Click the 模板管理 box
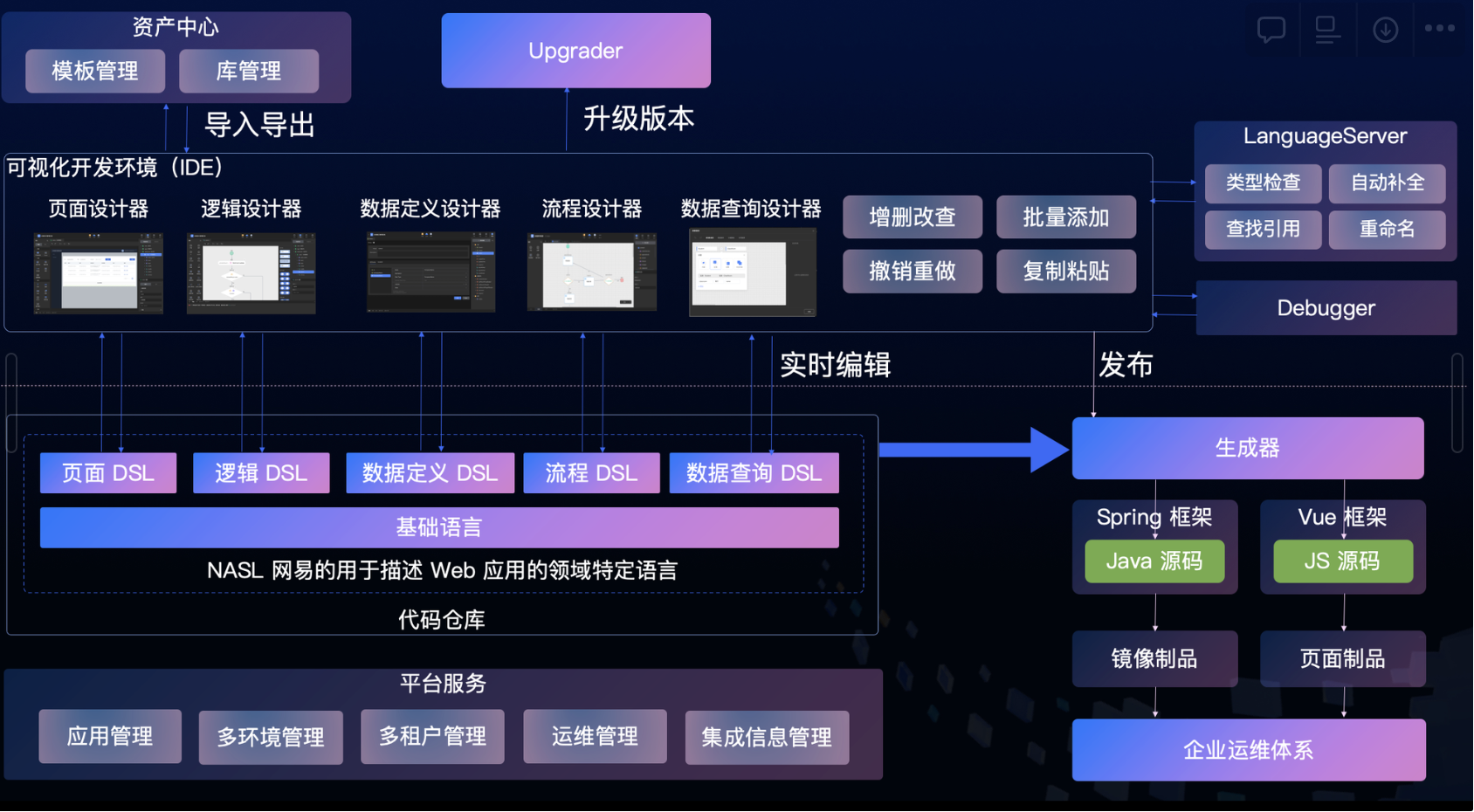 tap(95, 71)
